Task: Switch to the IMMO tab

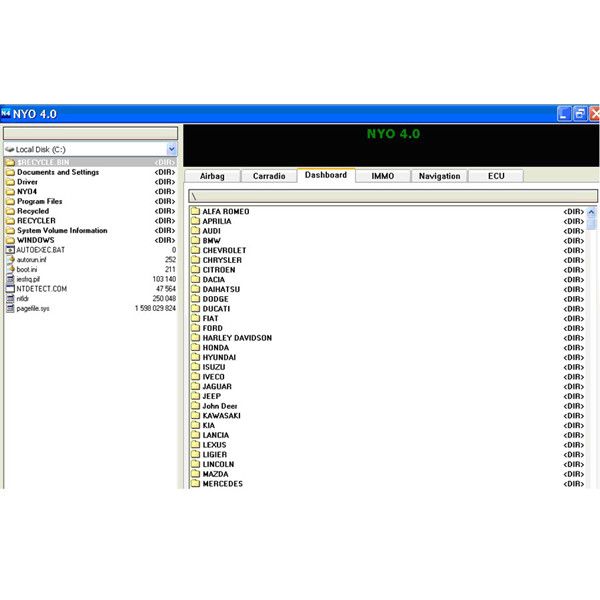Action: (x=382, y=177)
